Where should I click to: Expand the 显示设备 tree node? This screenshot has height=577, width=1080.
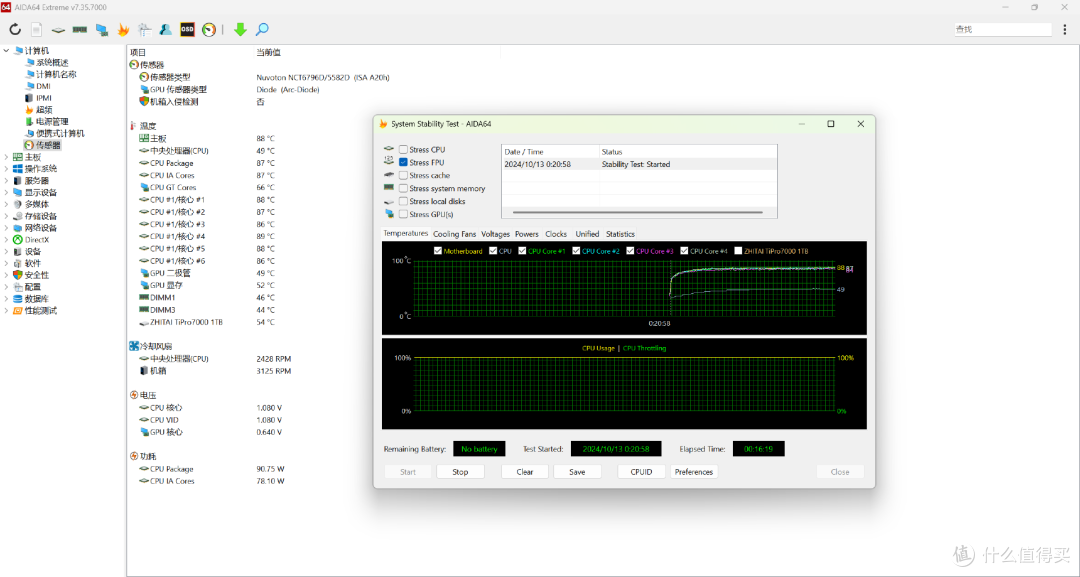coord(7,192)
